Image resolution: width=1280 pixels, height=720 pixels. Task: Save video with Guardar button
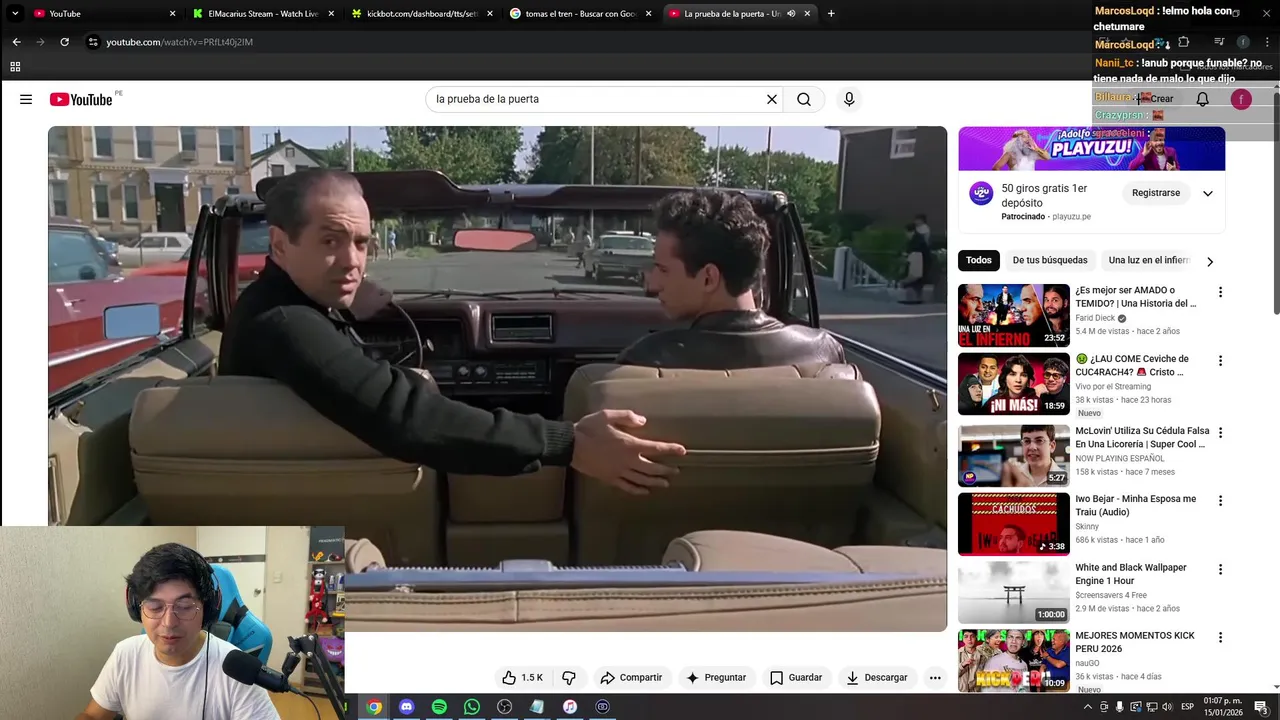(x=796, y=677)
